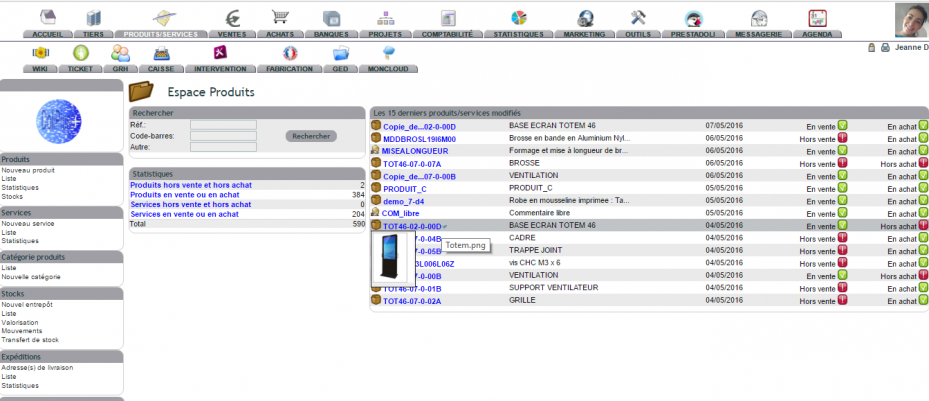
Task: Open product TOT46-07-0-07A
Action: [412, 164]
